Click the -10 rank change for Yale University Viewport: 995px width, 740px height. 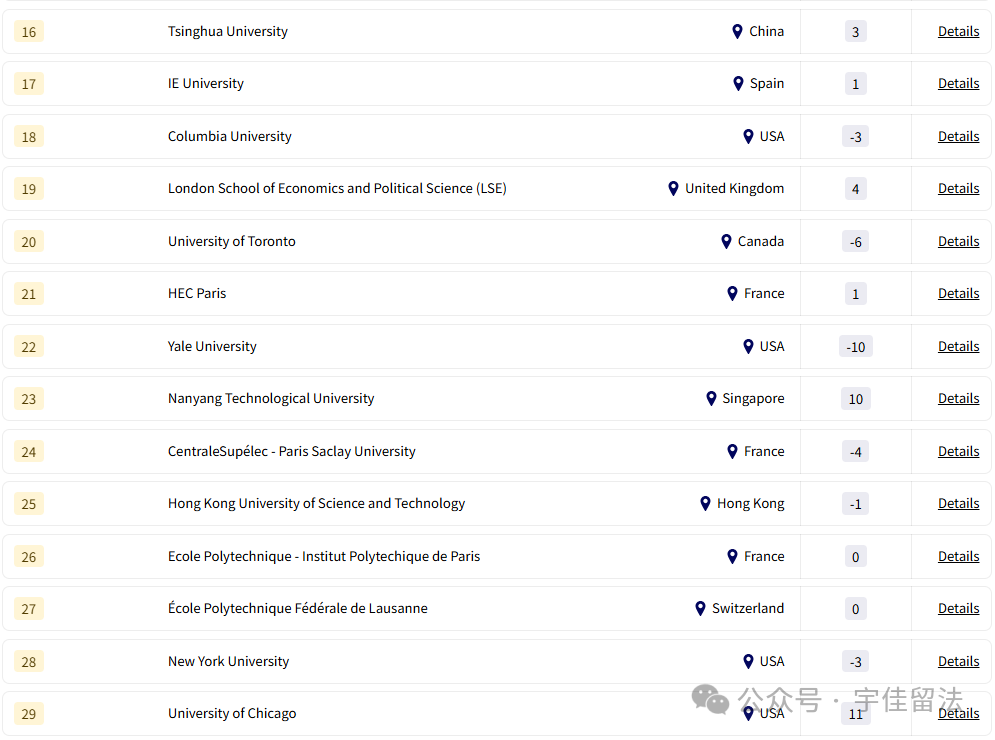(x=855, y=347)
